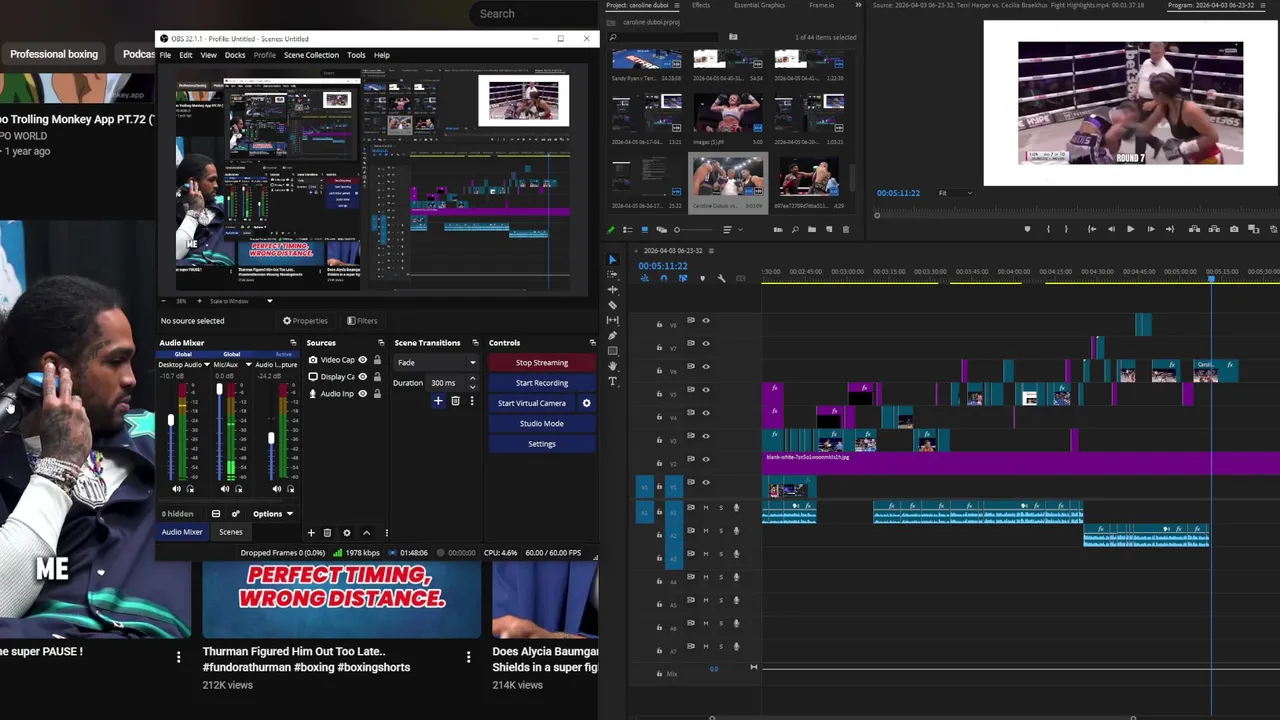The image size is (1280, 720).
Task: Open the Fit zoom dropdown in Program monitor
Action: [955, 193]
